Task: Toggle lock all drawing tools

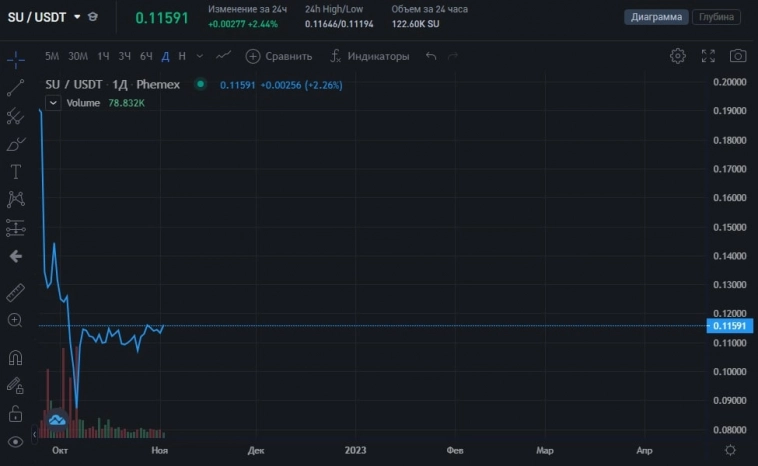Action: click(15, 413)
